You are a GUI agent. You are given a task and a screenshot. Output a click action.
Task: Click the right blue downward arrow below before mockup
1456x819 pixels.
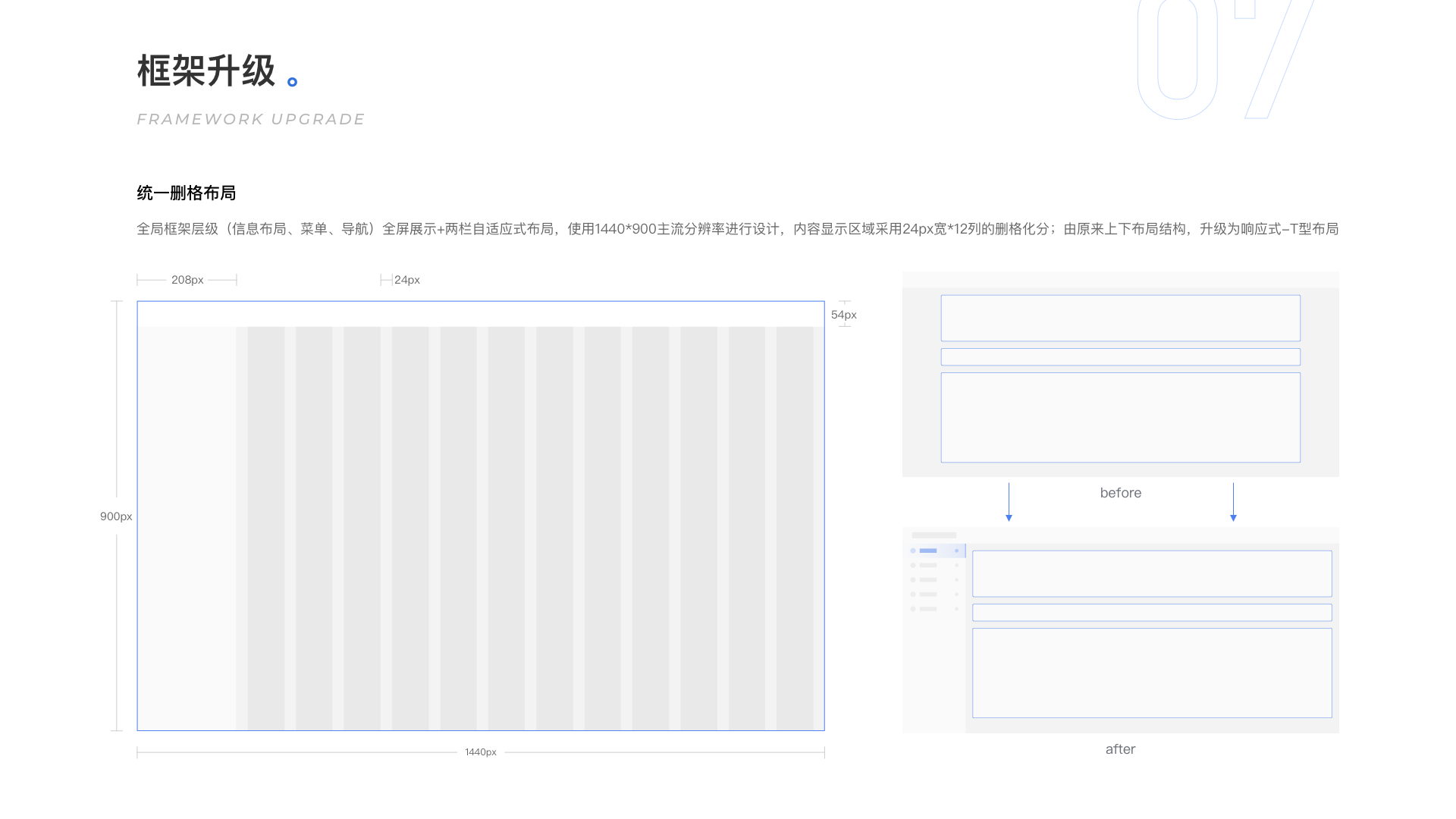click(x=1233, y=502)
